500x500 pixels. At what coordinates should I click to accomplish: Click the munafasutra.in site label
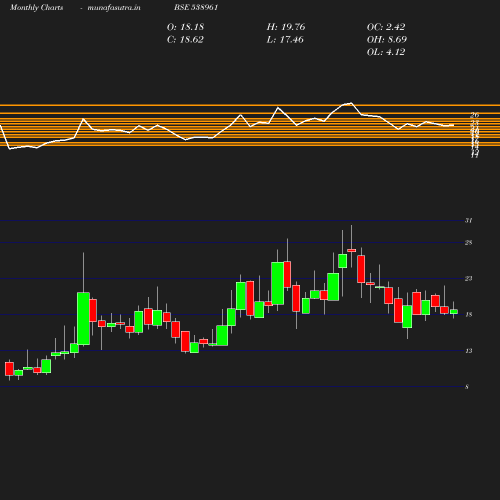(114, 7)
